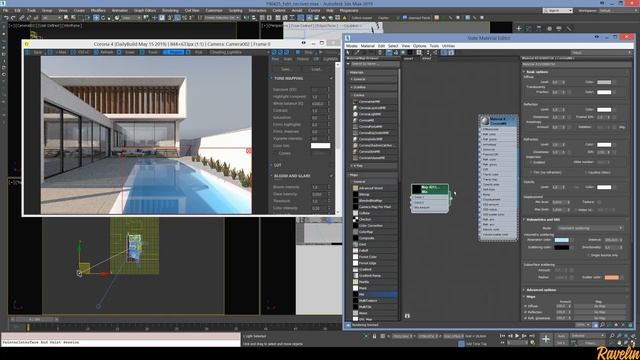Toggle the Caustics (slow) checkbox

[587, 173]
